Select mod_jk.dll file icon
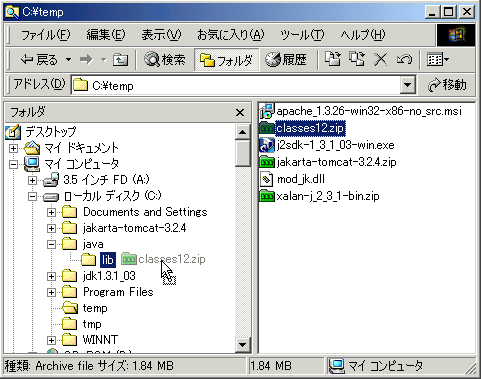 point(266,179)
